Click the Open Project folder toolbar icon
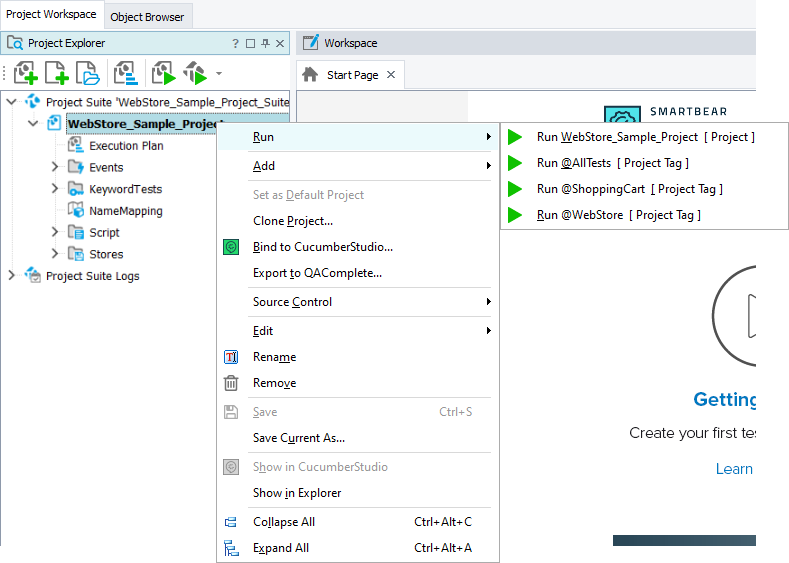 [89, 73]
